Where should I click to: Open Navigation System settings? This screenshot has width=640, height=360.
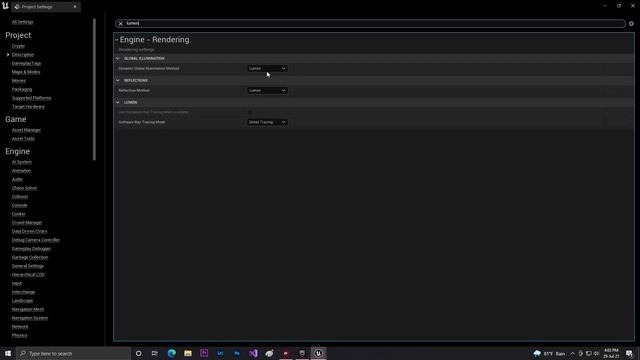pos(30,318)
